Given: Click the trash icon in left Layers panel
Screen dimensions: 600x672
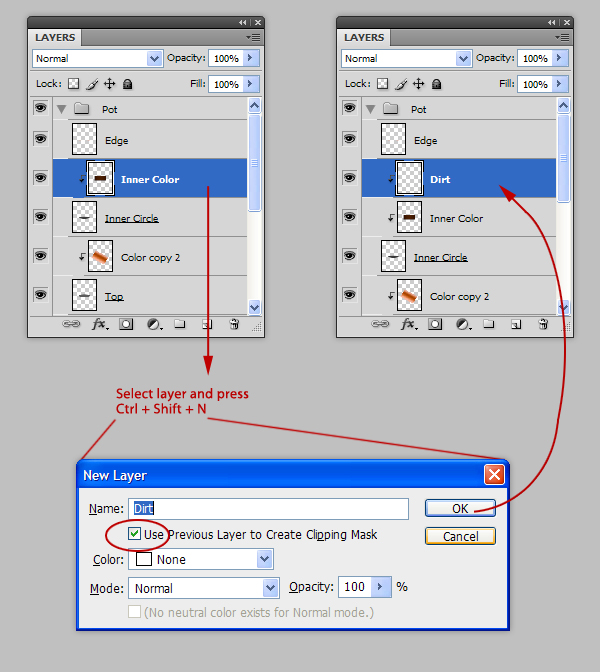Looking at the screenshot, I should (x=234, y=324).
